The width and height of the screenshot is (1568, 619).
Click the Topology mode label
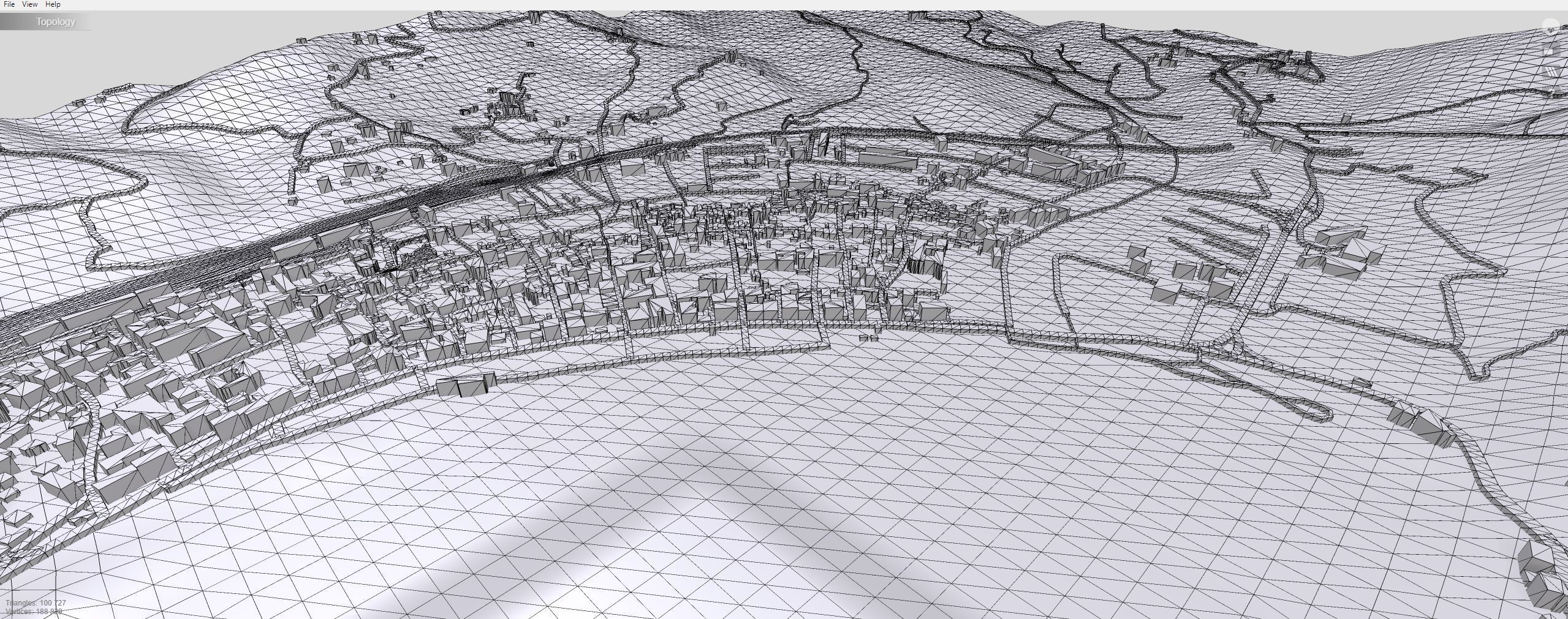[55, 22]
